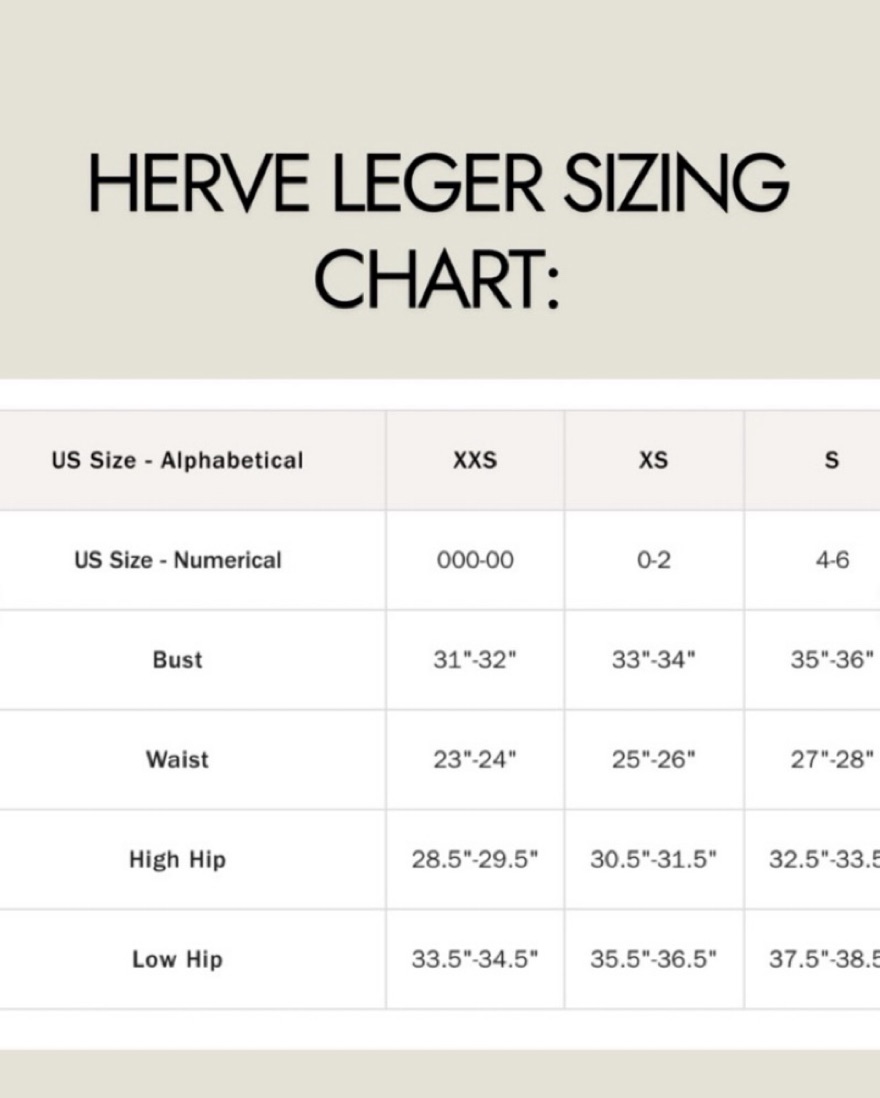
Task: Click the XXS high hip value 28.5"-29.5"
Action: pyautogui.click(x=475, y=859)
